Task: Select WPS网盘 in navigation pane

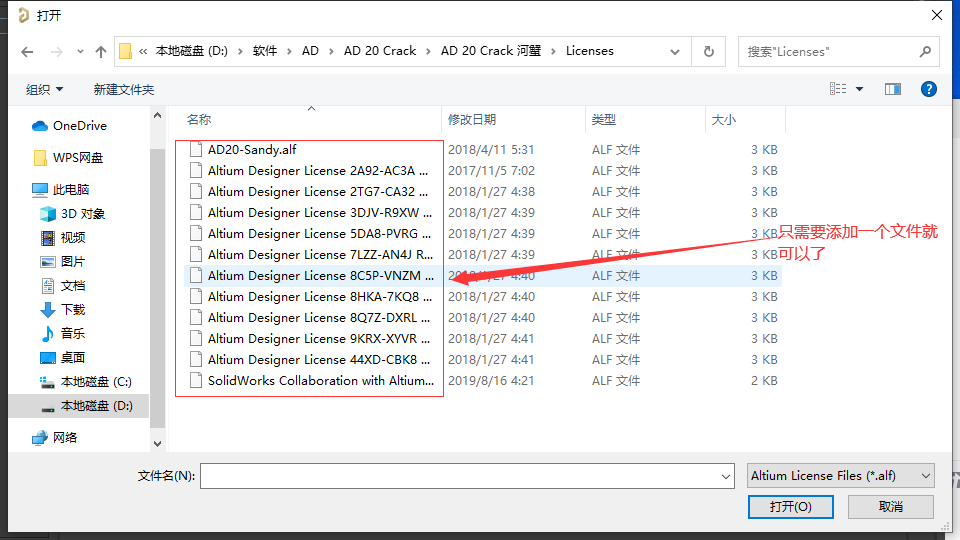Action: pyautogui.click(x=68, y=157)
